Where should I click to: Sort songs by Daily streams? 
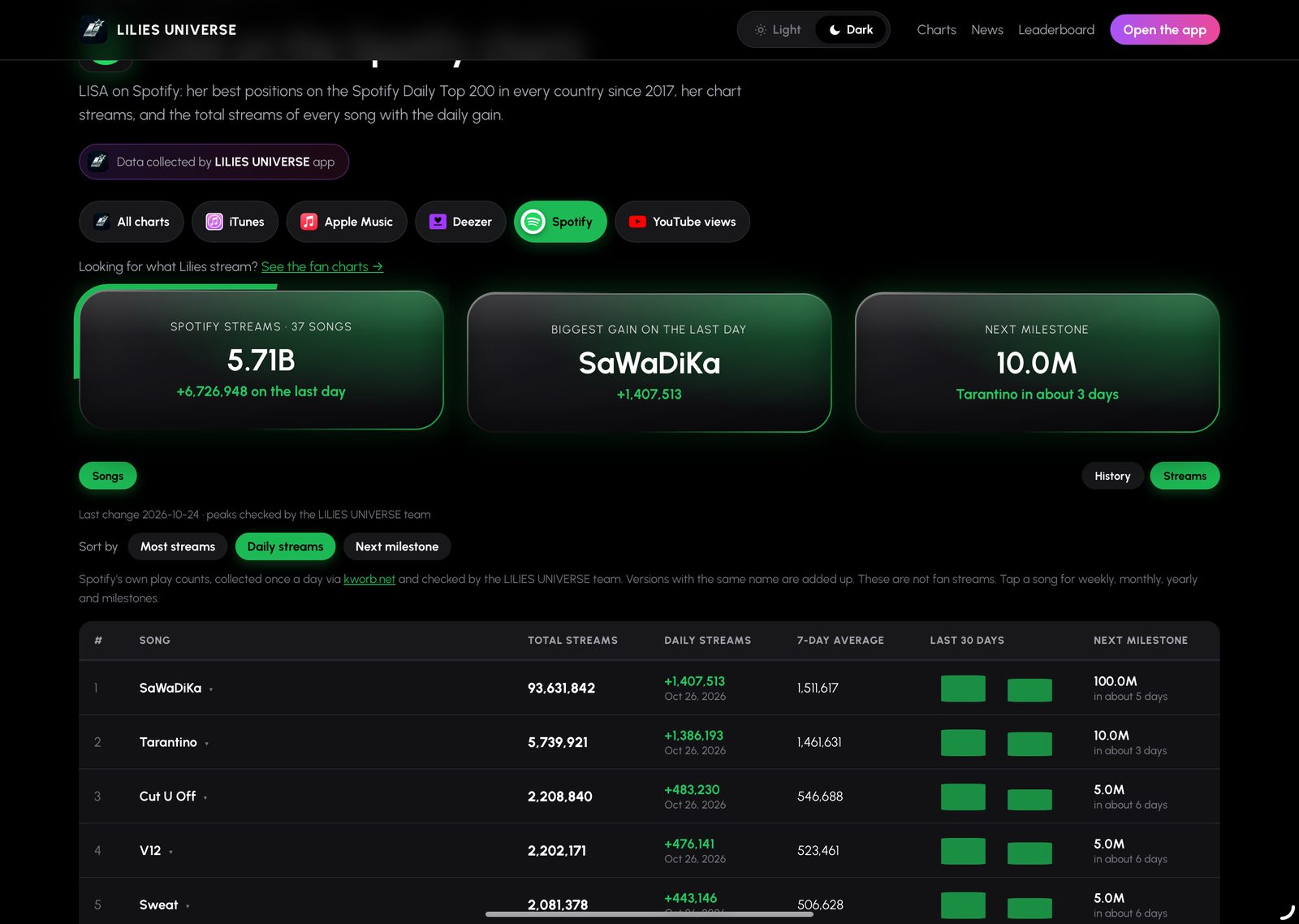tap(285, 546)
